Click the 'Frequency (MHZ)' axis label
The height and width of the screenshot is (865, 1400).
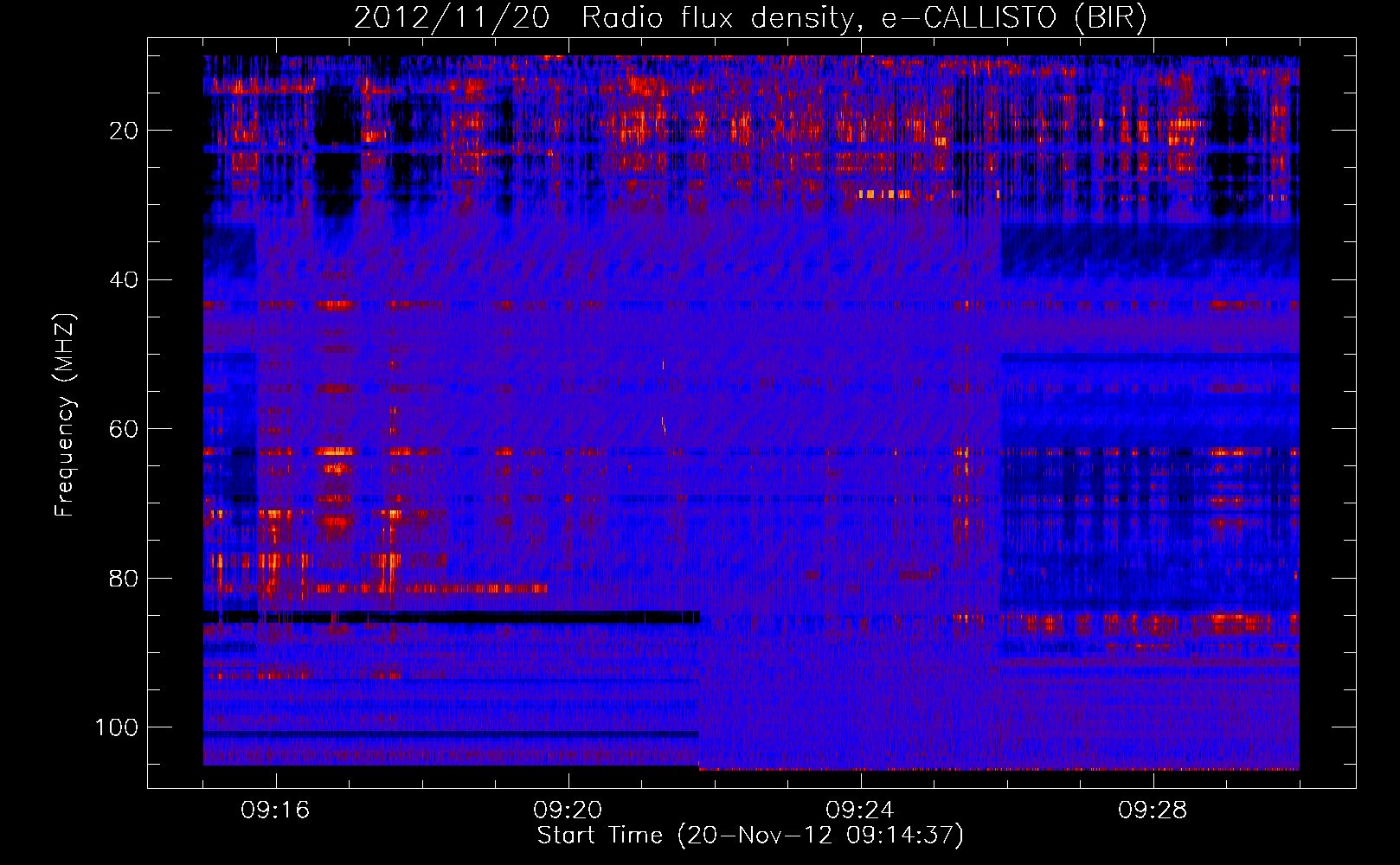[65, 414]
